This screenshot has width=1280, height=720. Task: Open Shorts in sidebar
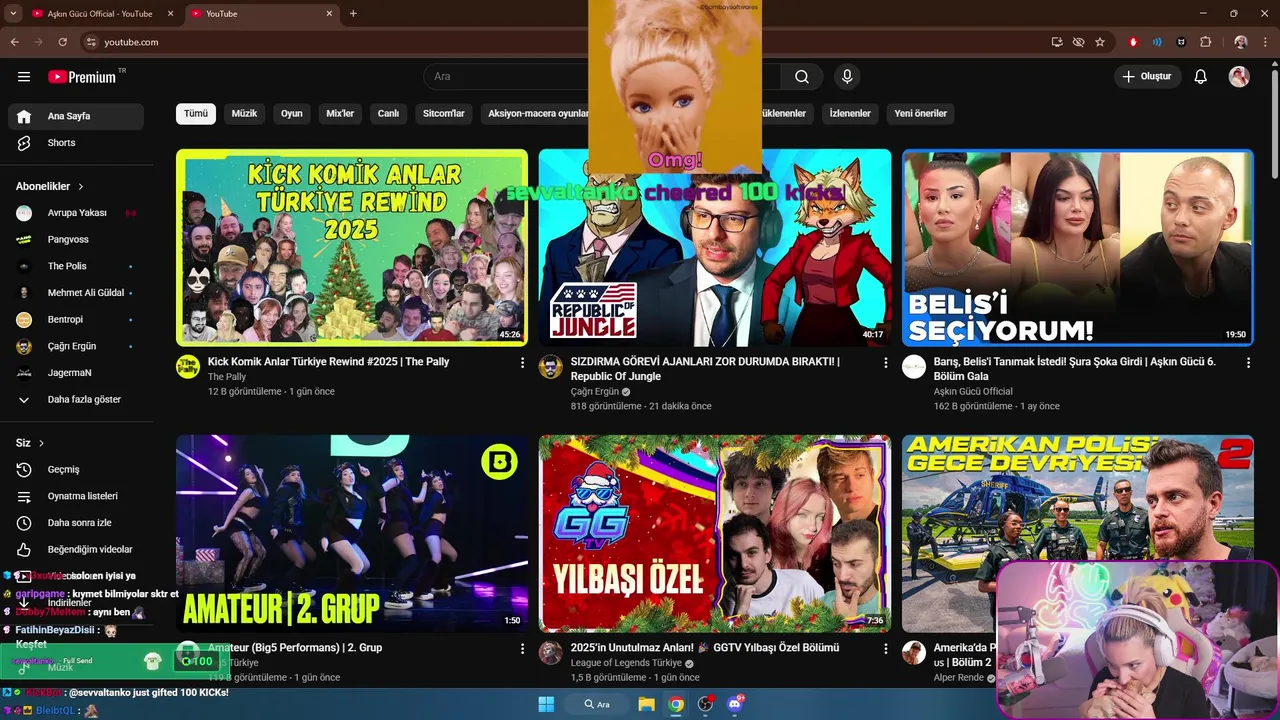76,143
